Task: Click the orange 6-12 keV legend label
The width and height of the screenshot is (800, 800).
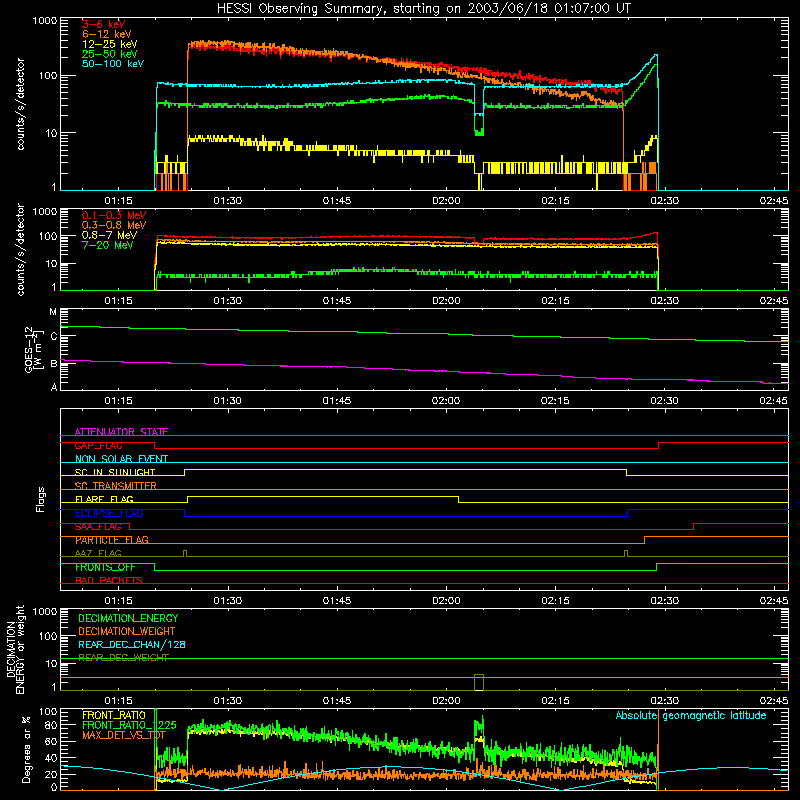Action: click(x=107, y=34)
